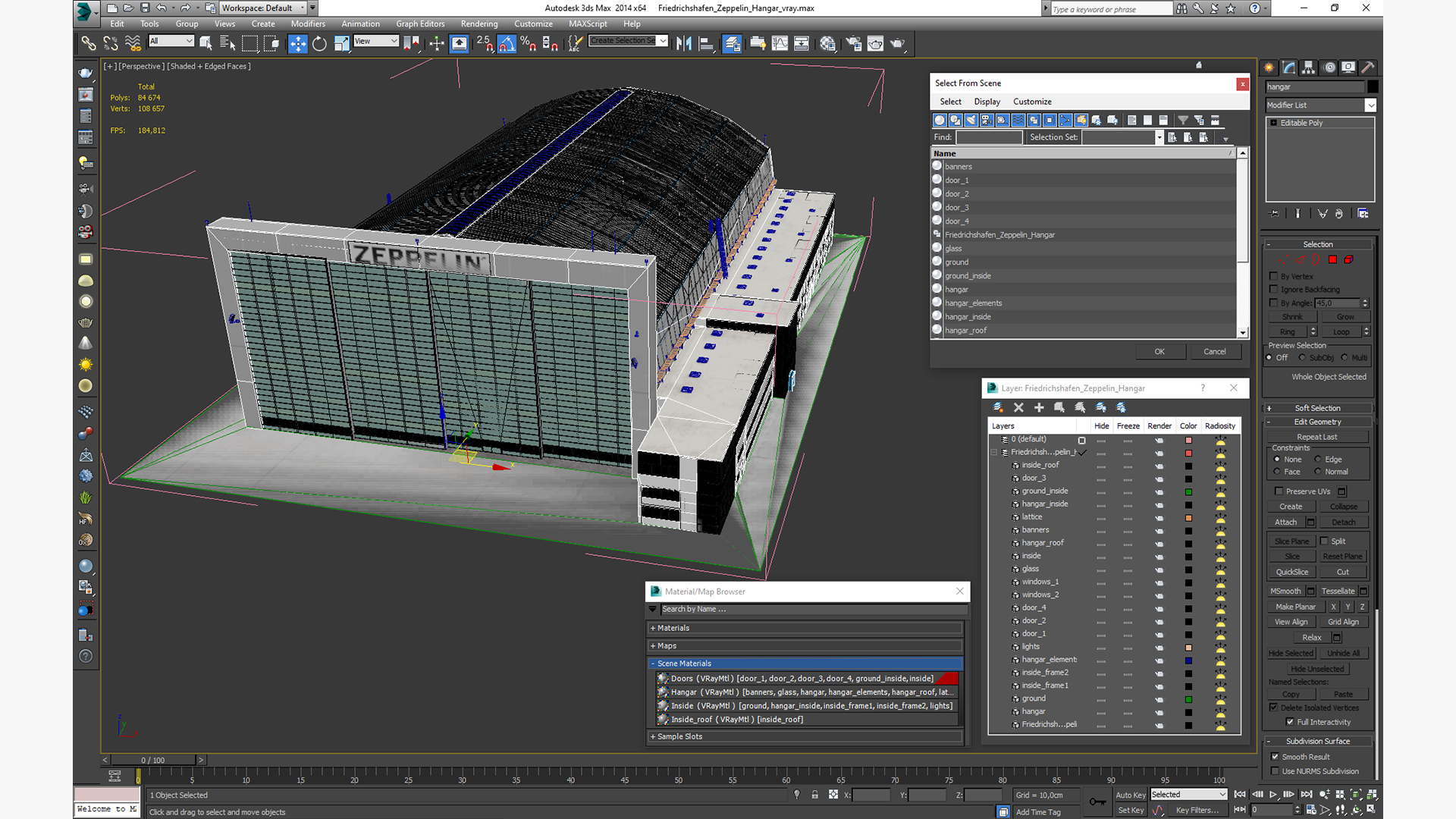Click Go to End playback button
The image size is (1456, 819).
click(1306, 794)
